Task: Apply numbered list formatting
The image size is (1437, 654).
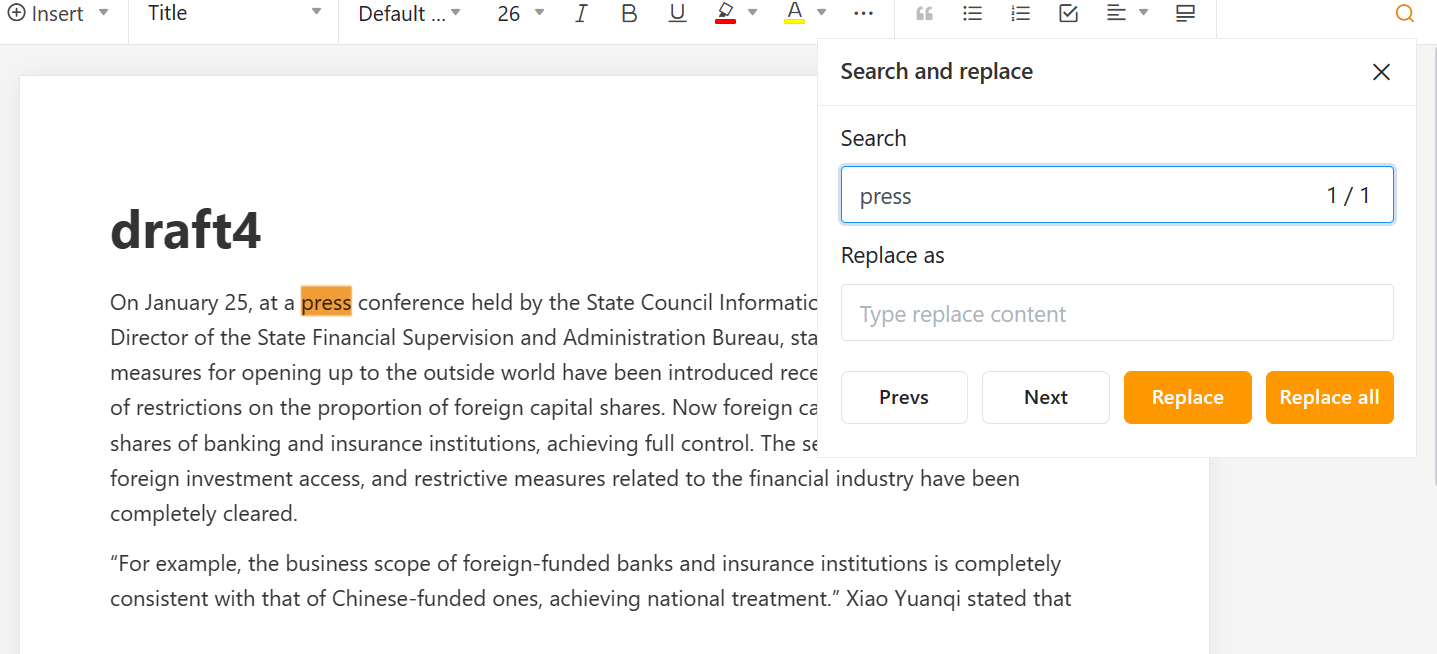Action: coord(1020,14)
